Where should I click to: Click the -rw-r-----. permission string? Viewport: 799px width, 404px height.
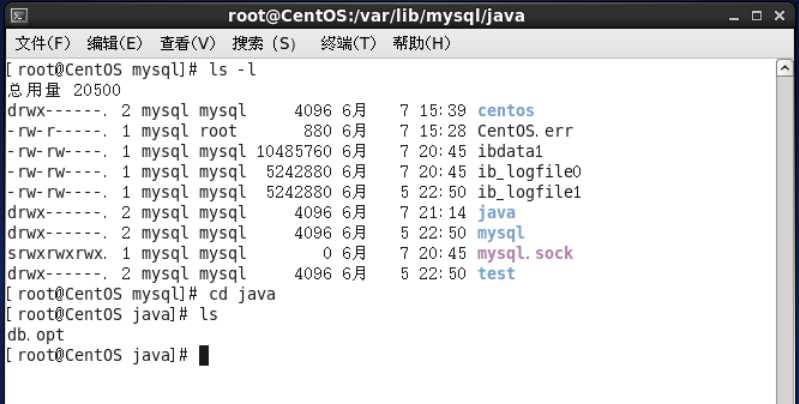point(57,131)
